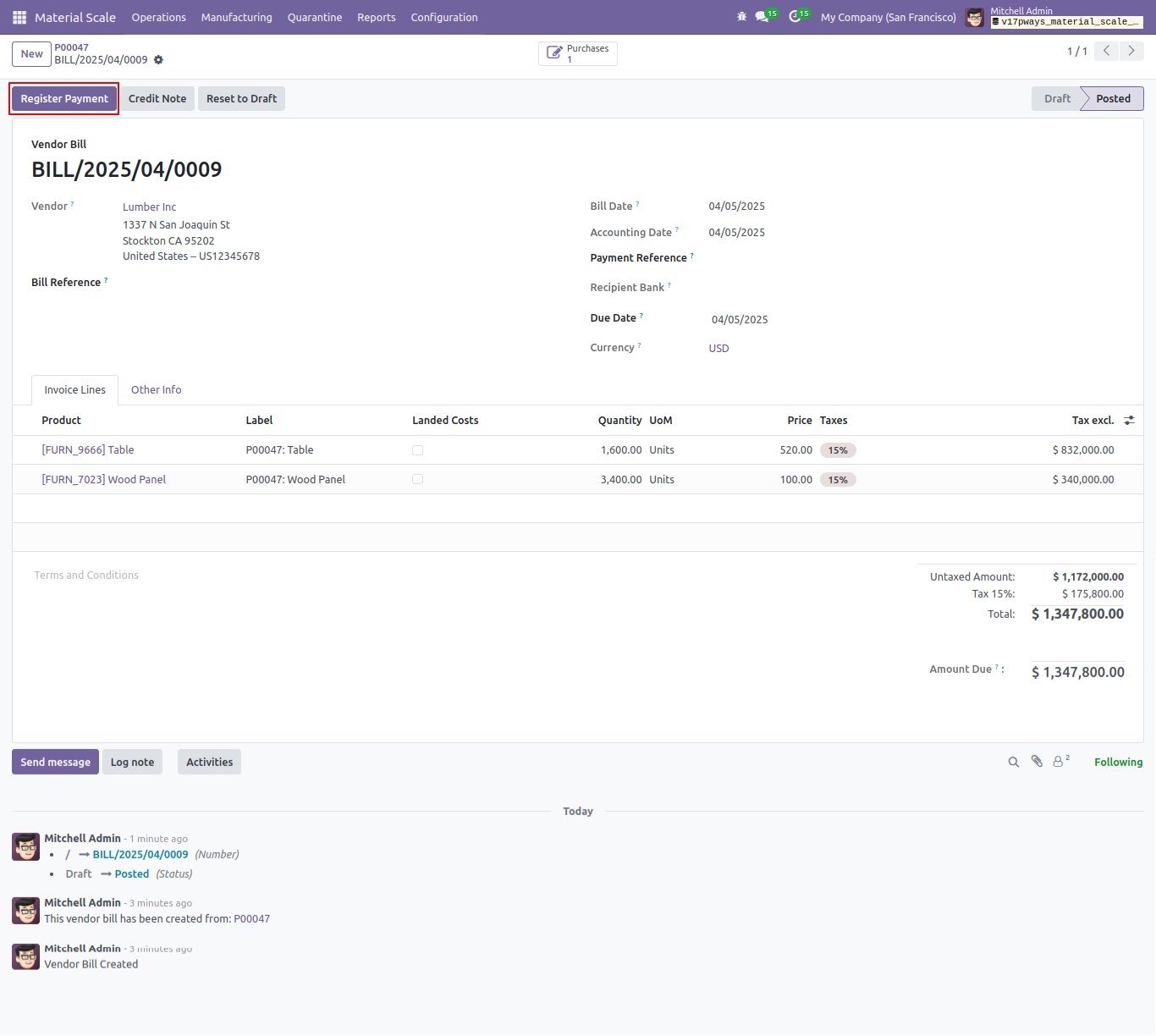1156x1036 pixels.
Task: Switch to the Other Info tab
Action: (x=157, y=390)
